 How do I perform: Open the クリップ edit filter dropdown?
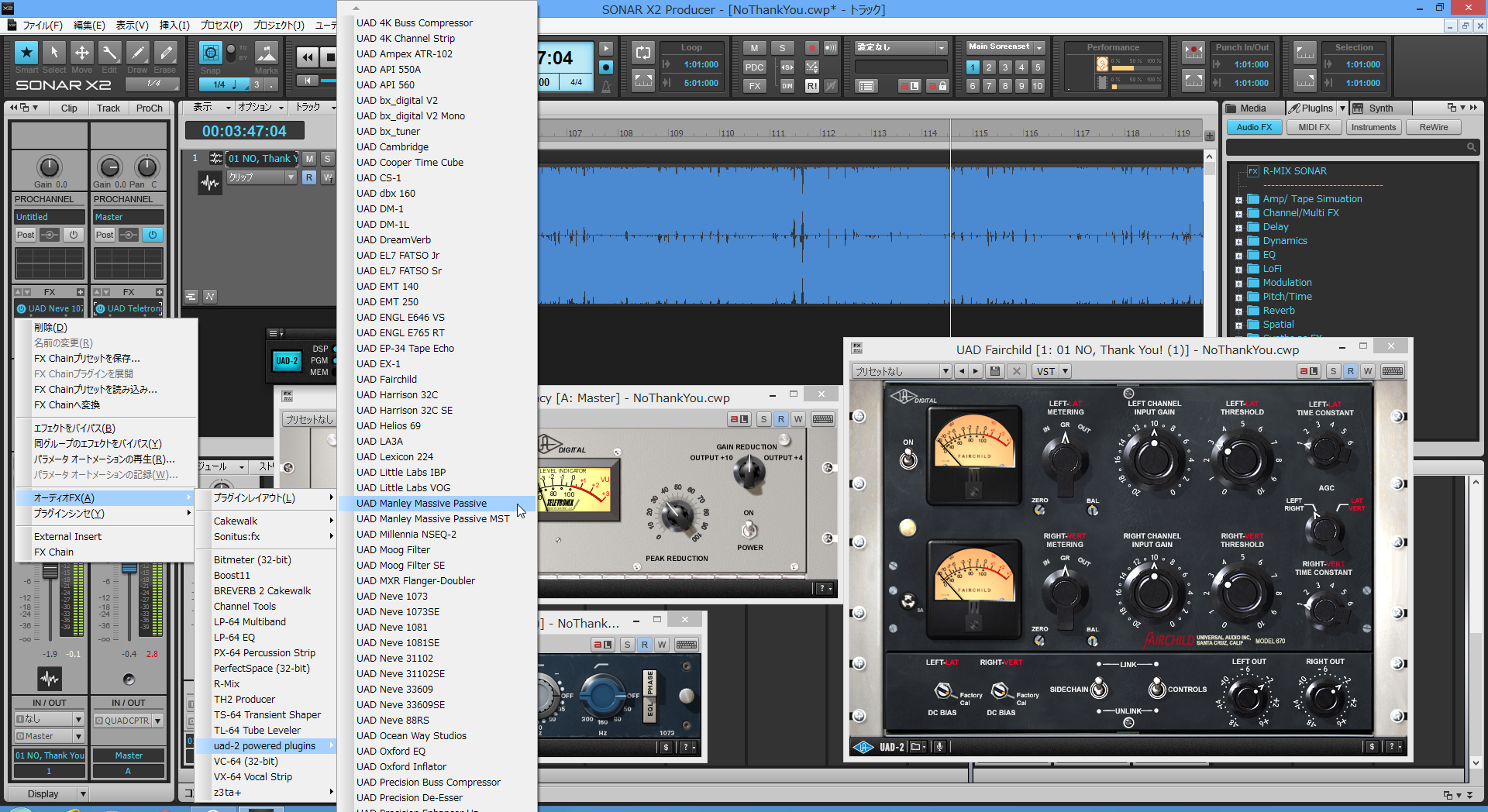point(261,177)
